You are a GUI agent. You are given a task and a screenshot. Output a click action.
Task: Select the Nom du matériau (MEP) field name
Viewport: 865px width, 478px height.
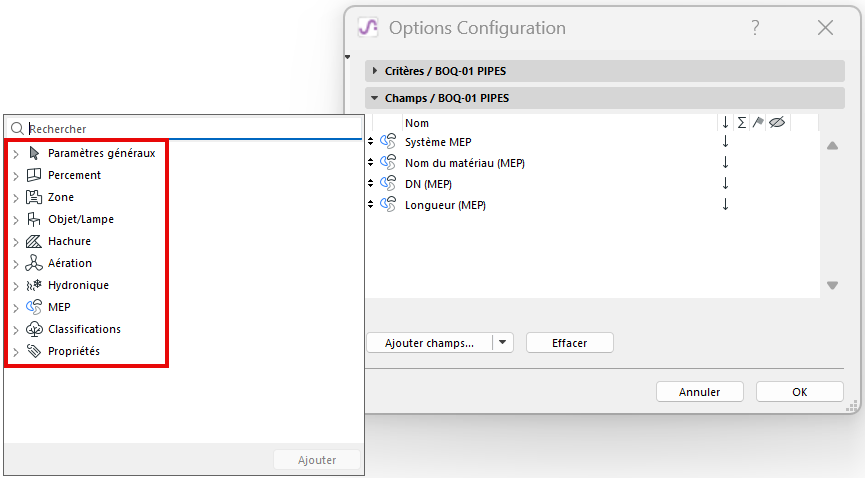[x=464, y=163]
